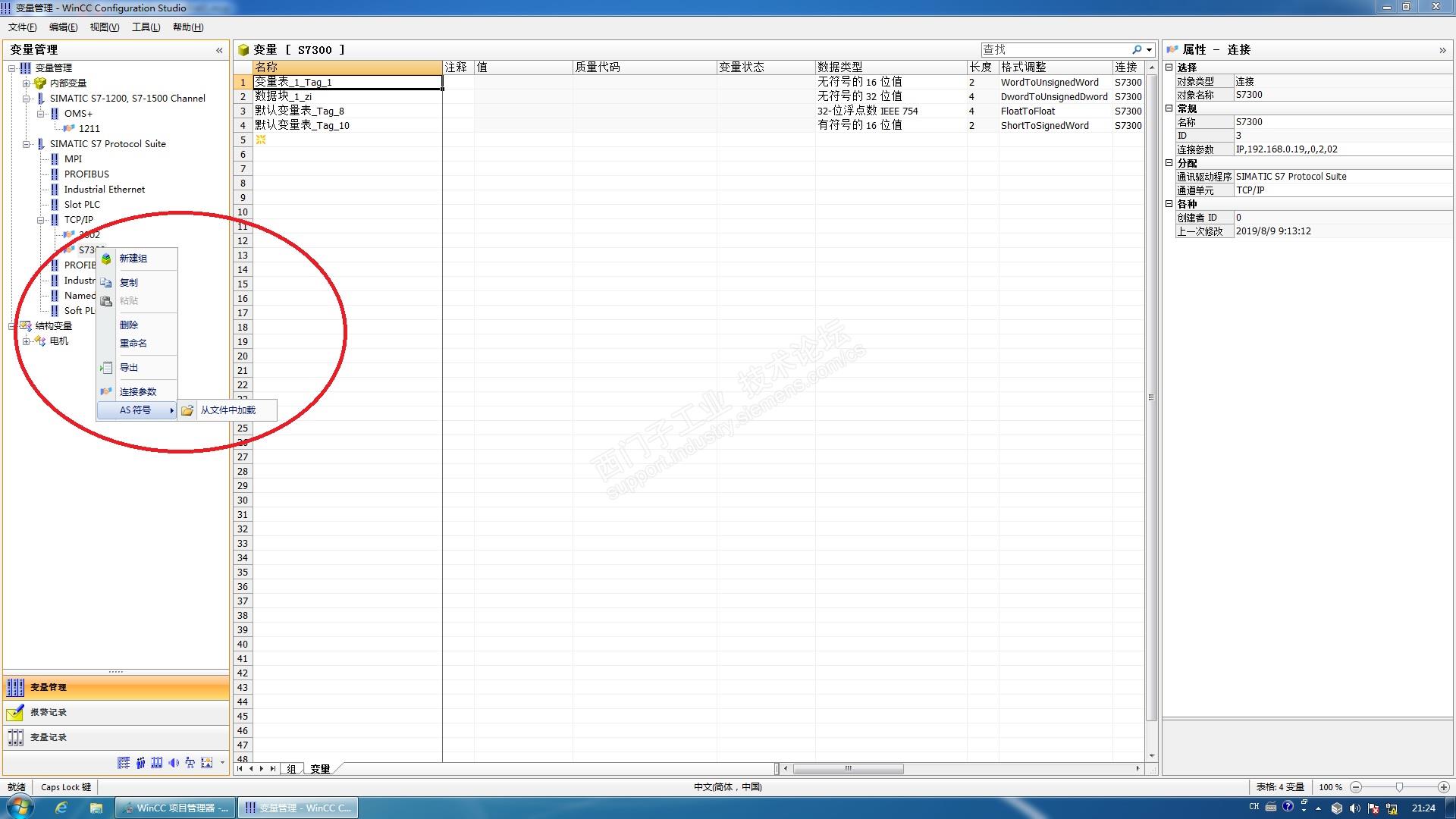This screenshot has height=819, width=1456.
Task: Expand the 内部变量 tree node
Action: [27, 83]
